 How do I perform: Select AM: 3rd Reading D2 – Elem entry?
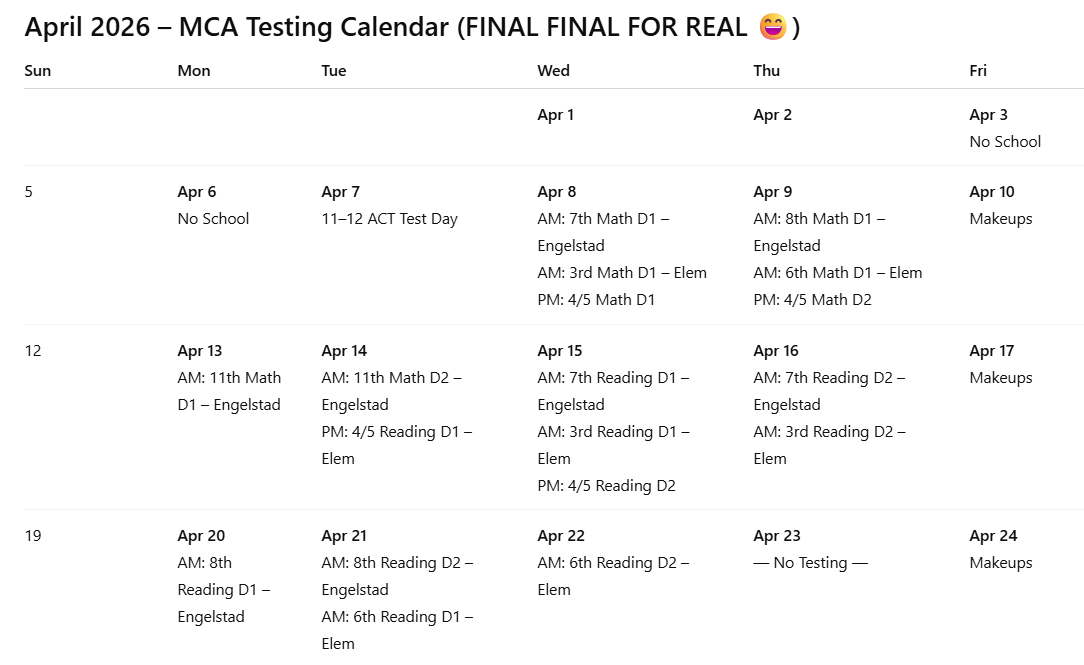pos(829,445)
